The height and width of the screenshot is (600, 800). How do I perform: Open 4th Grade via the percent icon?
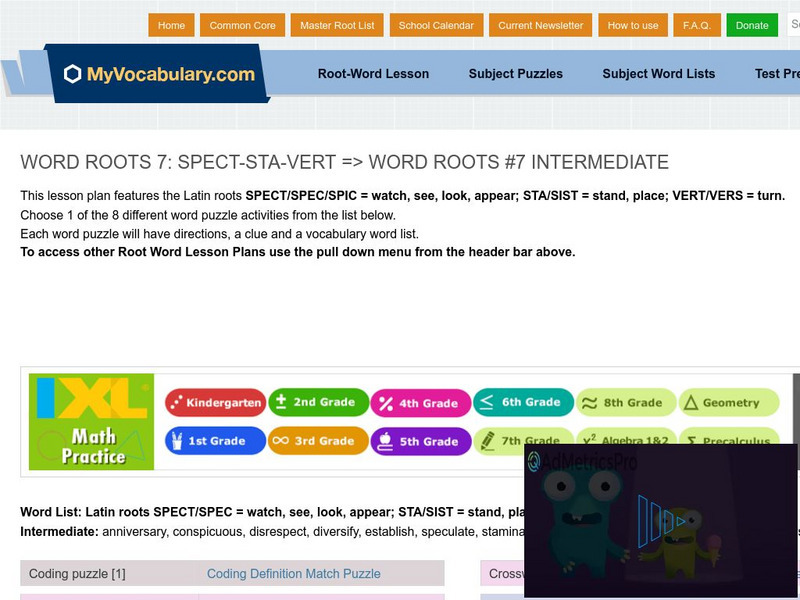387,401
